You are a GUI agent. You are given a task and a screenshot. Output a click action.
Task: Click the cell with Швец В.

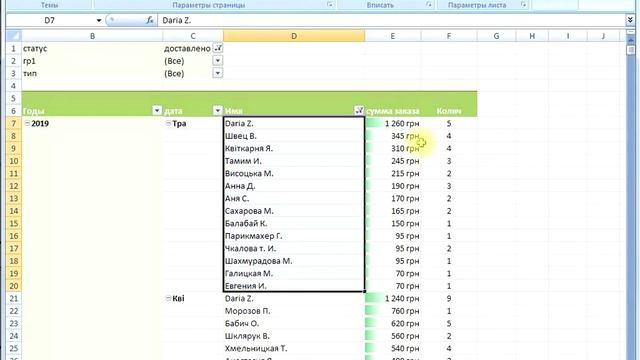coord(294,136)
